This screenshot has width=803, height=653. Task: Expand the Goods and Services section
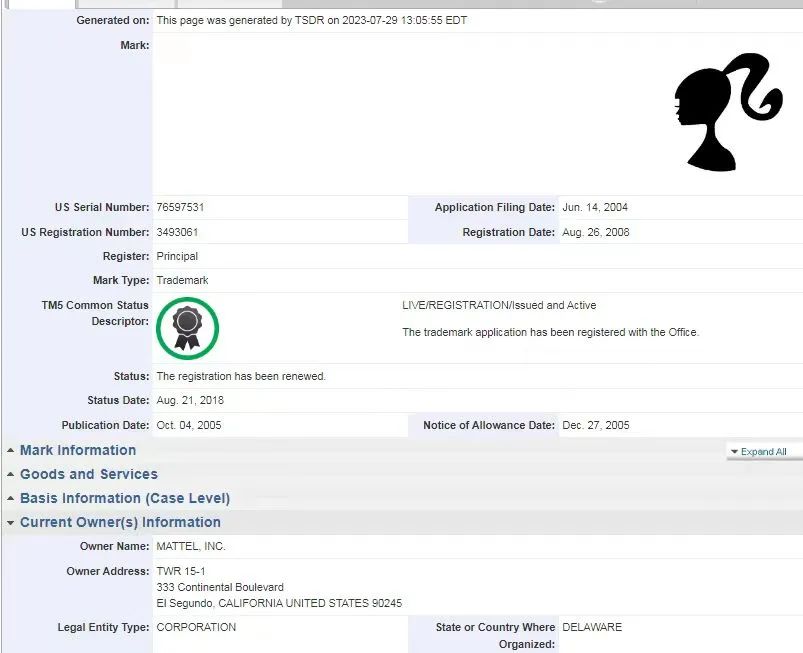tap(89, 474)
